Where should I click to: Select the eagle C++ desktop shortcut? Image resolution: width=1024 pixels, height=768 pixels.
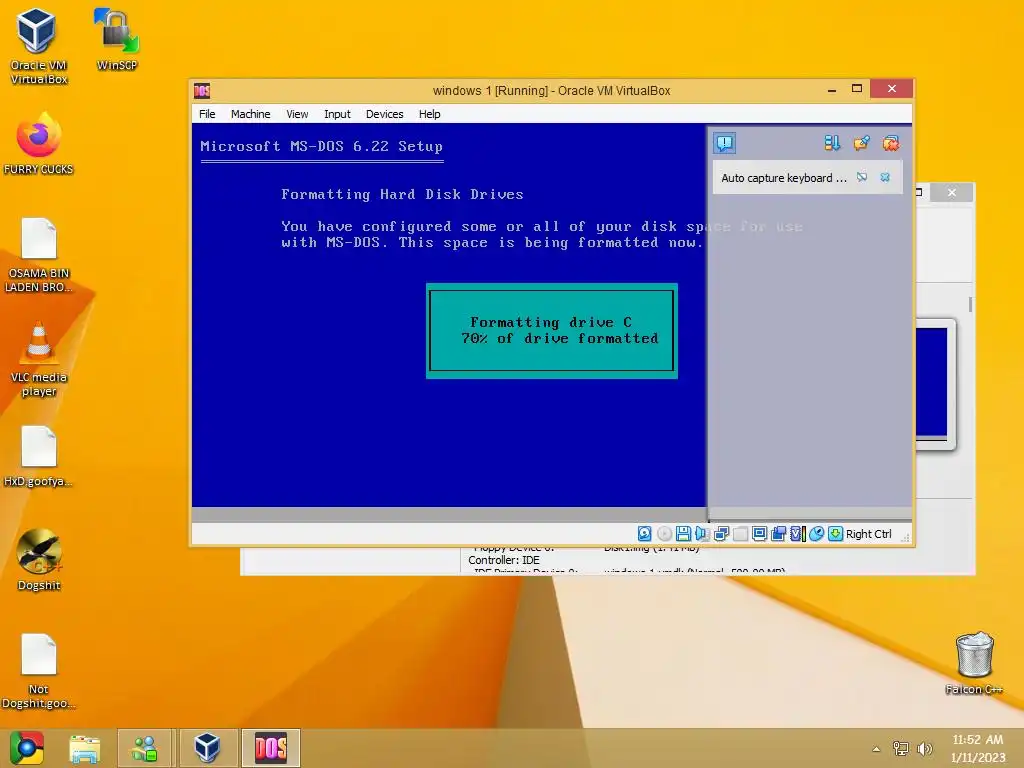click(x=39, y=560)
